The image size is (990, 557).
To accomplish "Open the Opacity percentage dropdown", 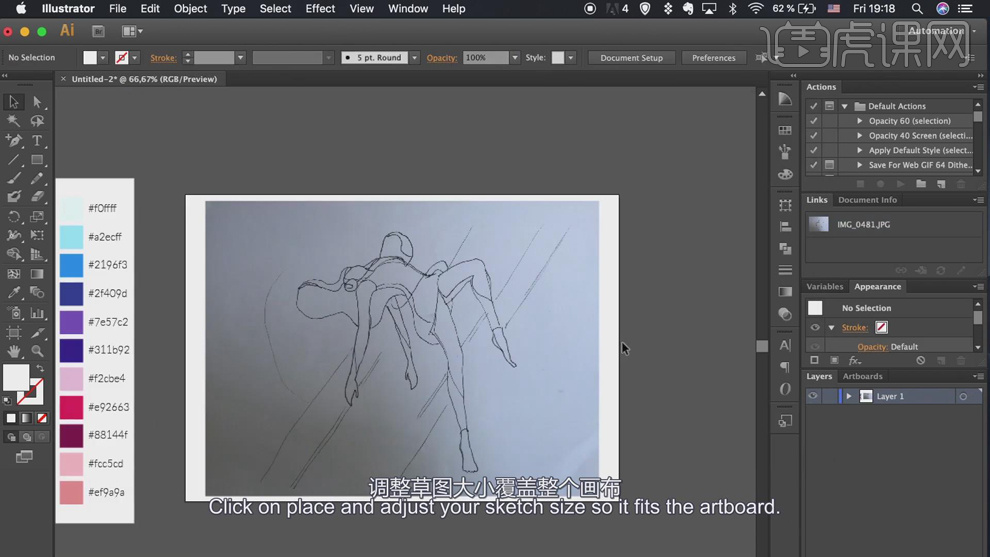I will [515, 58].
